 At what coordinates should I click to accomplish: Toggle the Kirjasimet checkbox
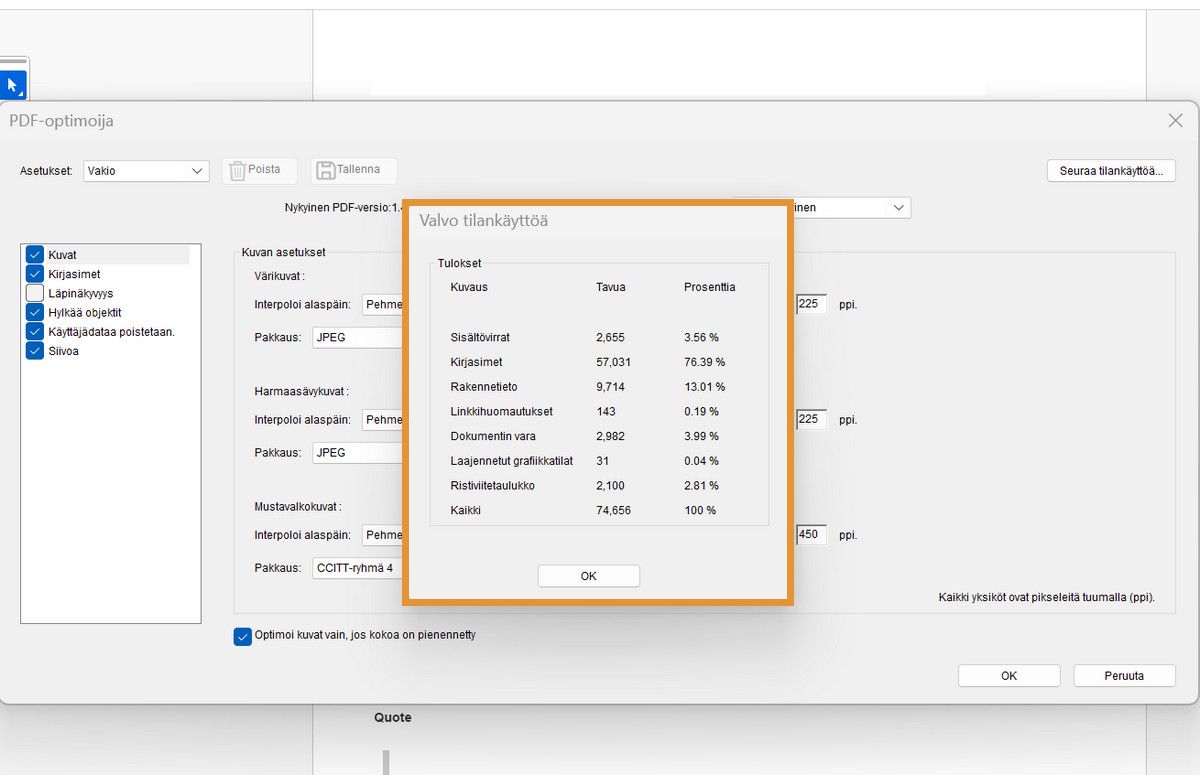(x=35, y=274)
